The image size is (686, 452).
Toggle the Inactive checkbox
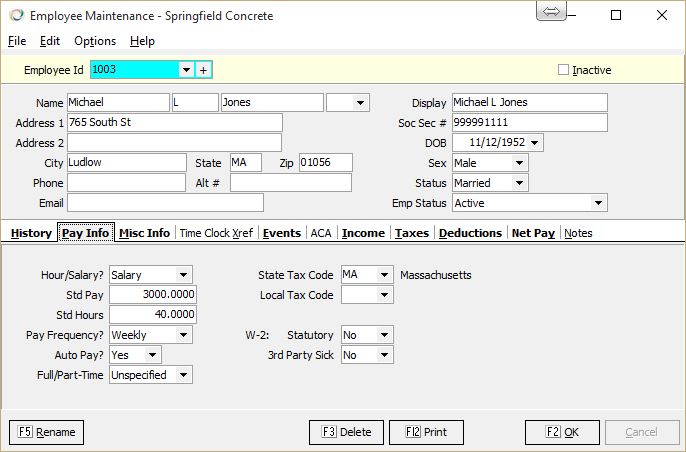tap(563, 70)
